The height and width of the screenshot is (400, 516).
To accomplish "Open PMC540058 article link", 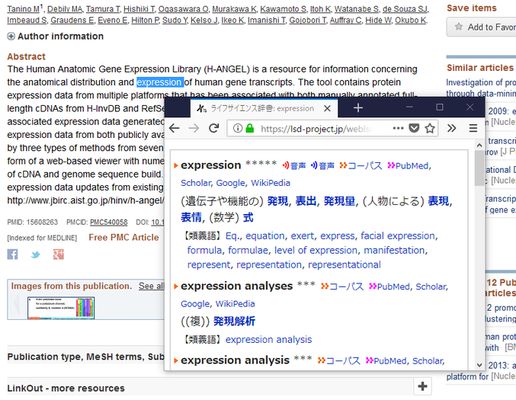I will [x=109, y=222].
